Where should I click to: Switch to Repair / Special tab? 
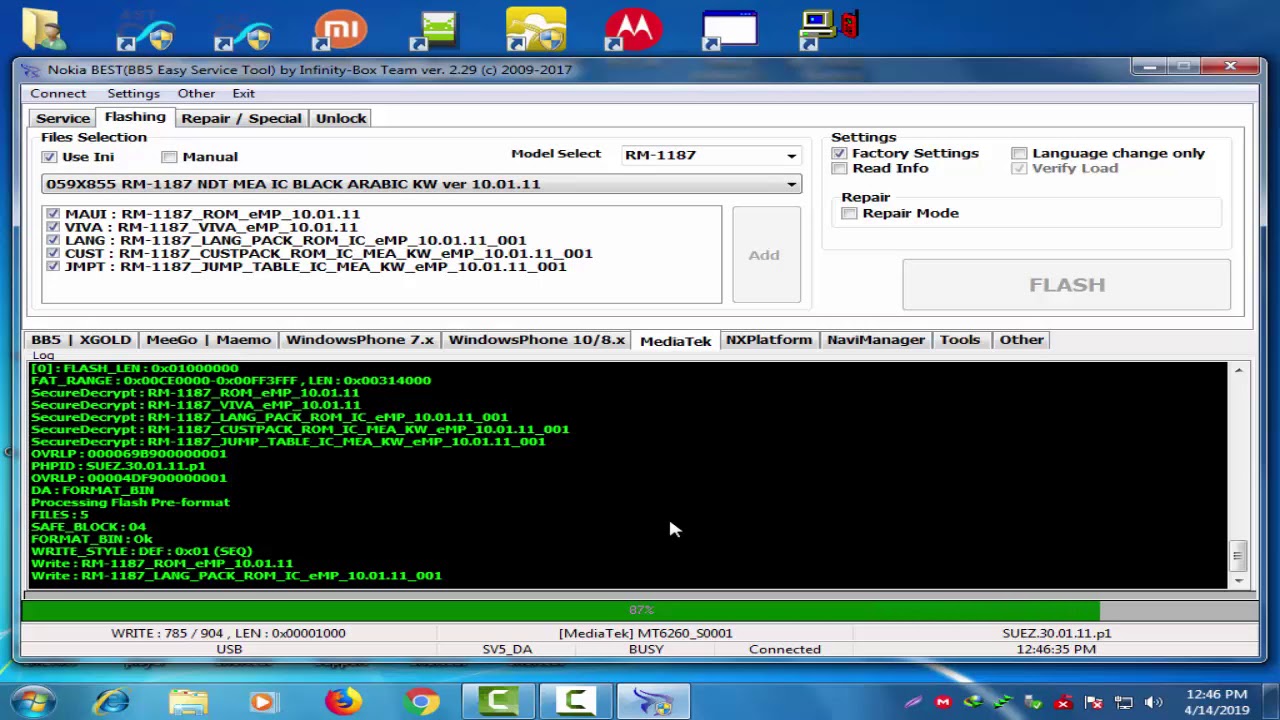coord(241,118)
